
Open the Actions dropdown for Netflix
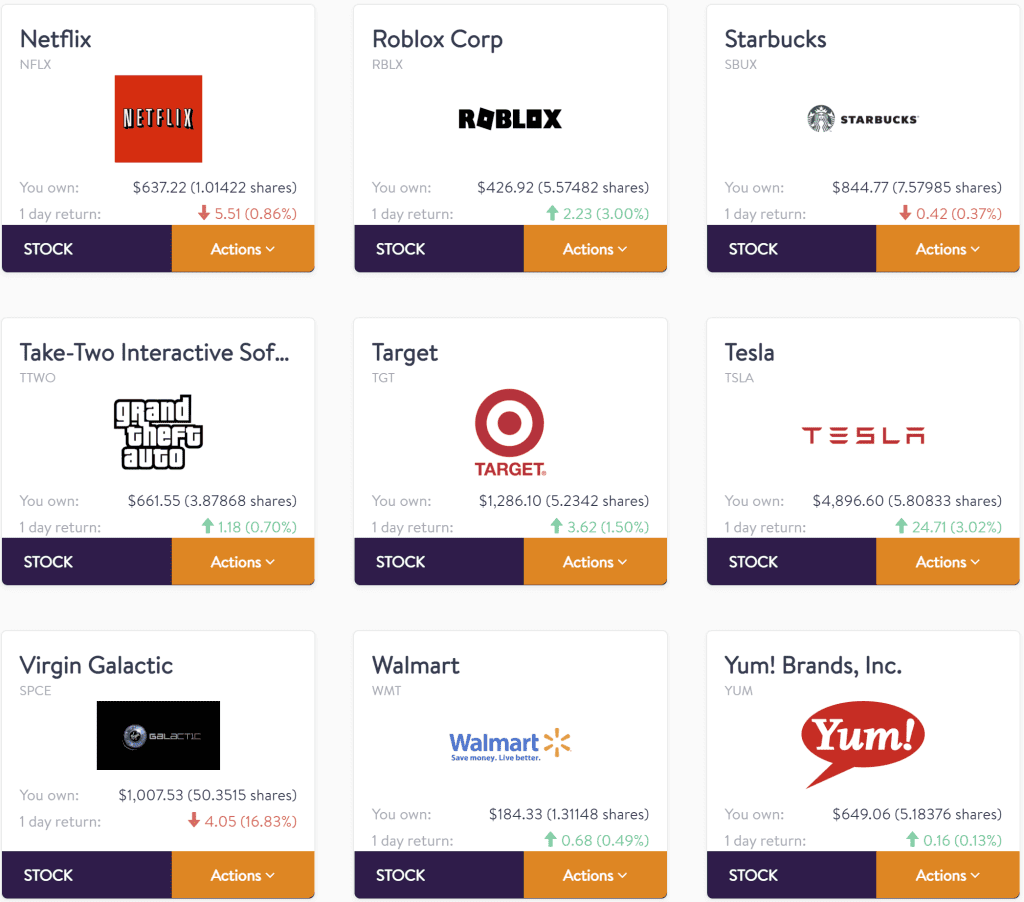pyautogui.click(x=243, y=249)
